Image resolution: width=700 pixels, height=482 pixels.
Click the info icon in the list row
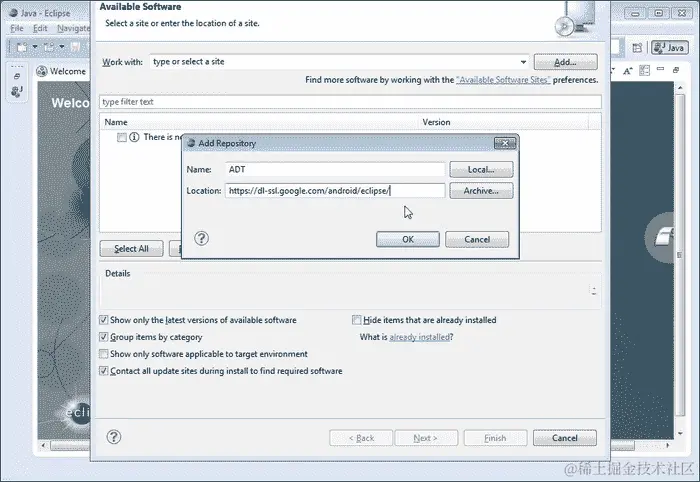tap(134, 137)
